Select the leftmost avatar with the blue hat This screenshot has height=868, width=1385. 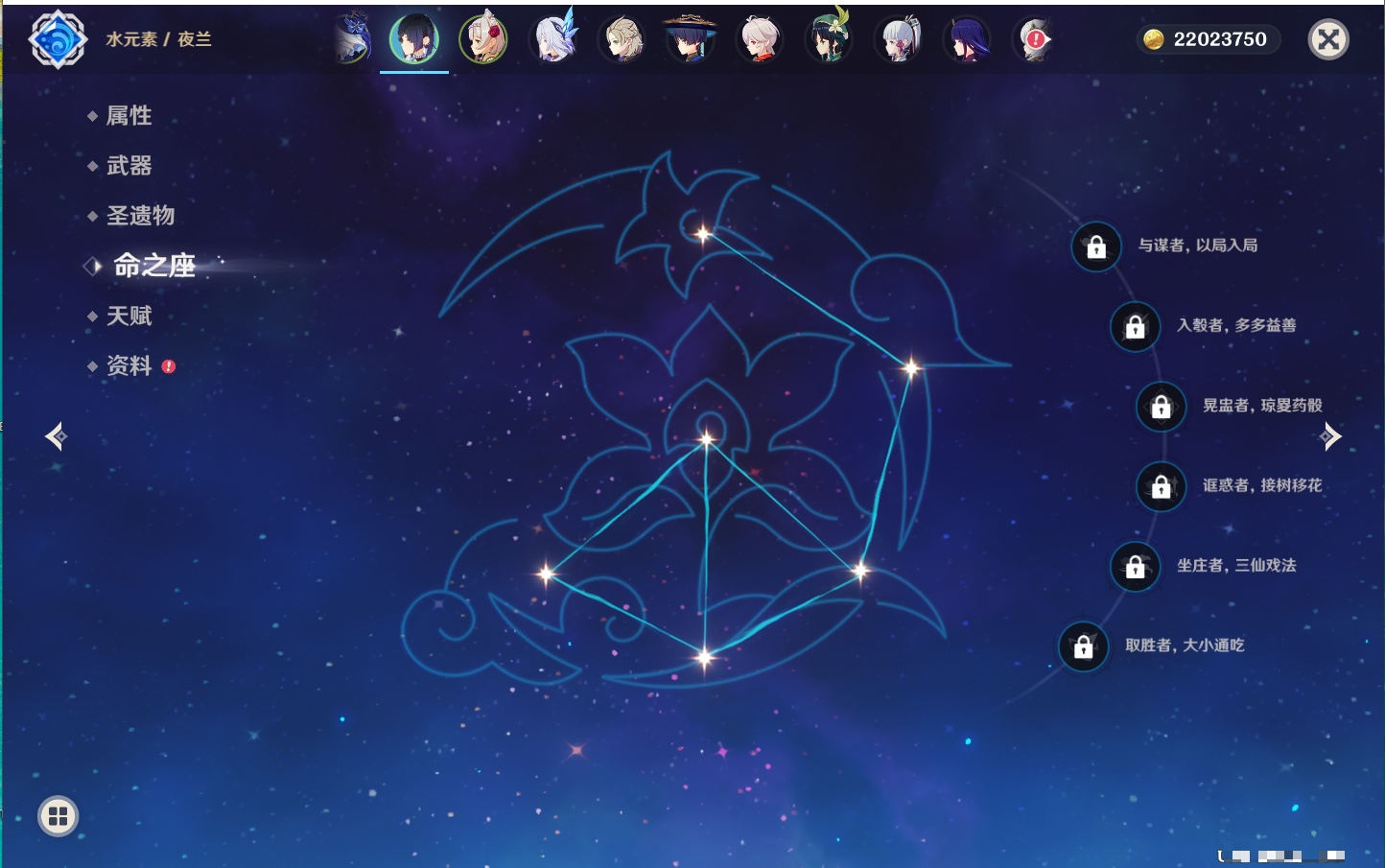click(352, 39)
